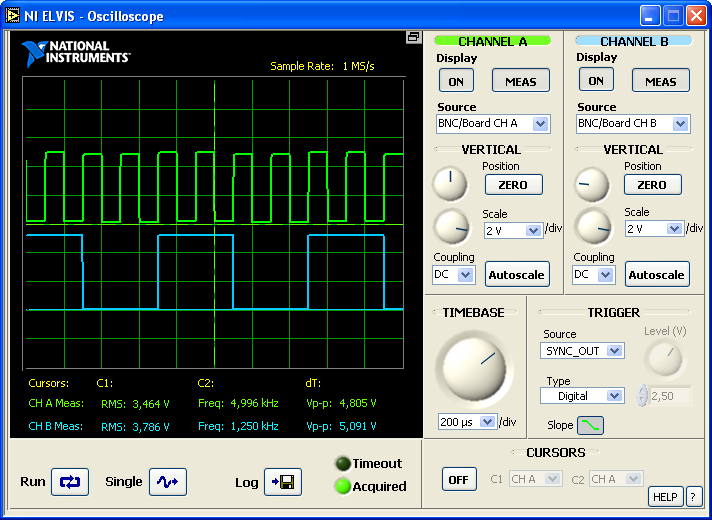
Task: Open Channel B Source dropdown BNC/Board CH B
Action: pyautogui.click(x=633, y=124)
